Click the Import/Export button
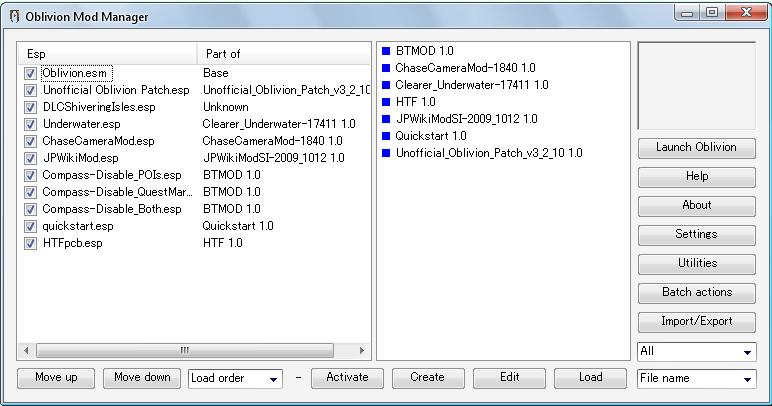Image resolution: width=772 pixels, height=406 pixels. point(696,322)
